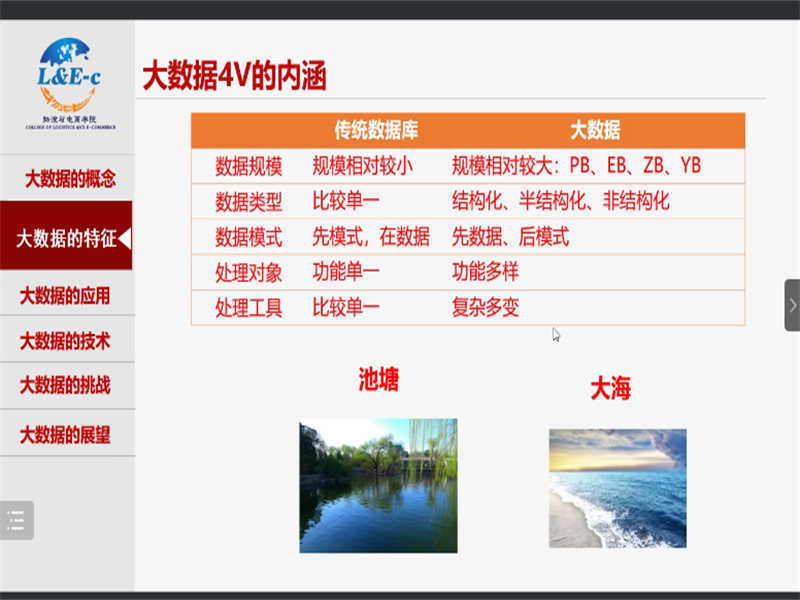Navigate to the 大数据的展望 section
The width and height of the screenshot is (800, 600).
click(x=65, y=434)
